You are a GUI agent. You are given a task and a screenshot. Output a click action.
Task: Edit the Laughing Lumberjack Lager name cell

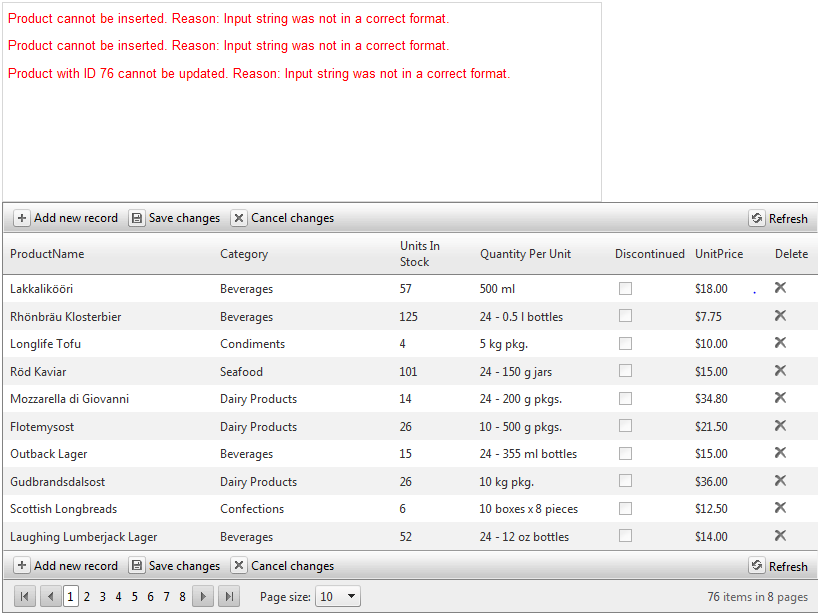[83, 537]
